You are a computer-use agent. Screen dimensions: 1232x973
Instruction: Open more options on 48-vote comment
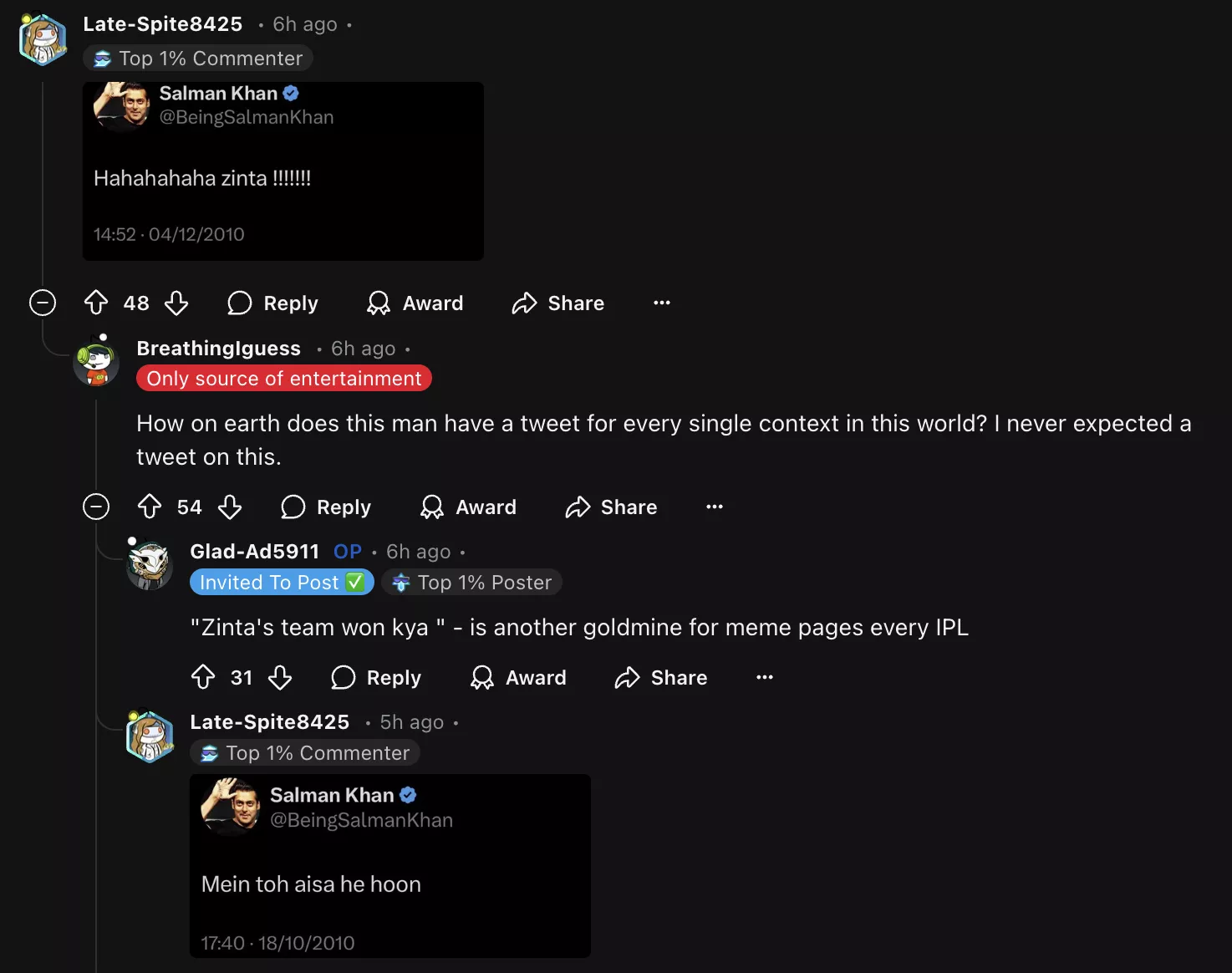(662, 303)
